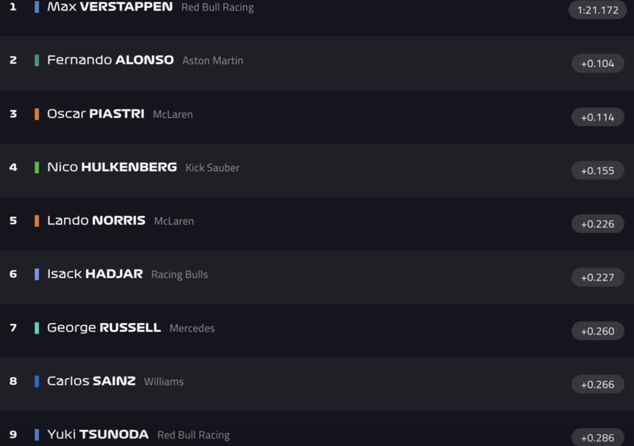Image resolution: width=634 pixels, height=446 pixels.
Task: Click the Aston Martin team label
Action: 212,61
